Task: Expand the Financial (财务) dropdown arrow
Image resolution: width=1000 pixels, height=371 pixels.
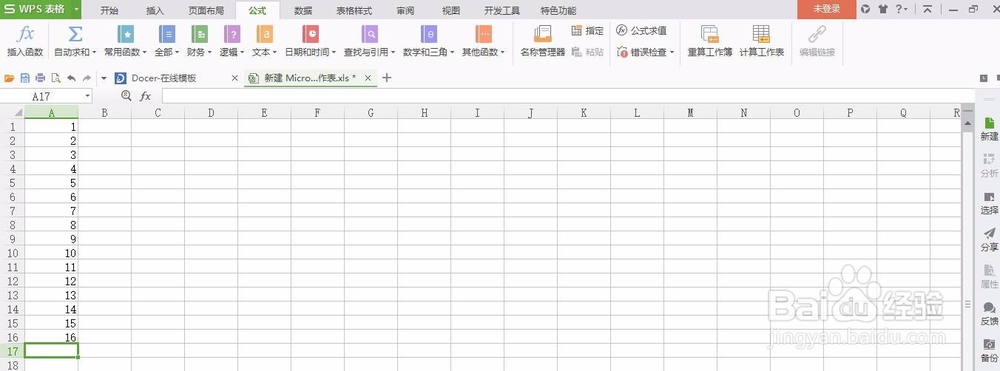Action: [210, 53]
